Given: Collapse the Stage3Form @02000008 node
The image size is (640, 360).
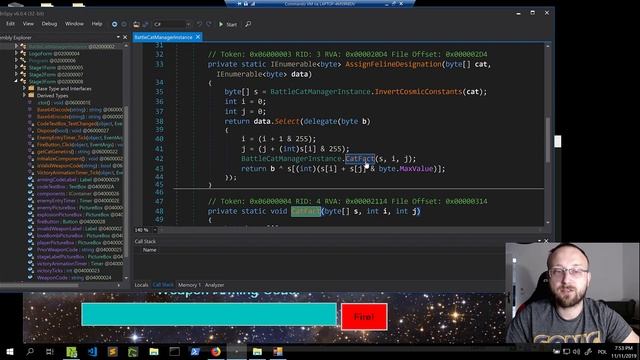Looking at the screenshot, I should pos(16,81).
